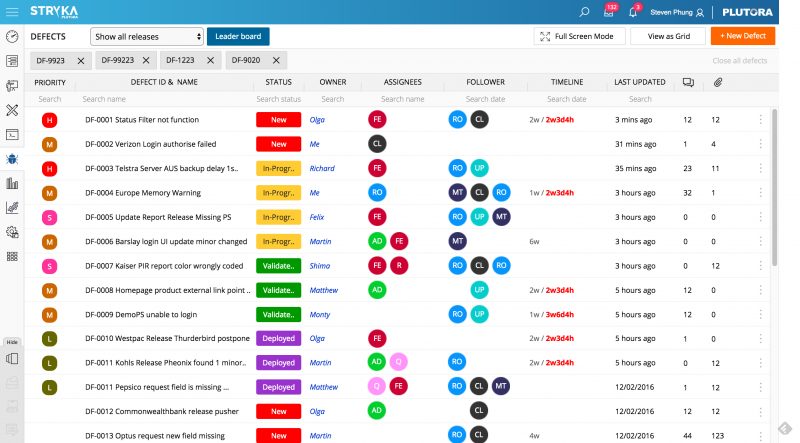This screenshot has width=800, height=443.
Task: Click the Search status filter field
Action: [x=278, y=99]
